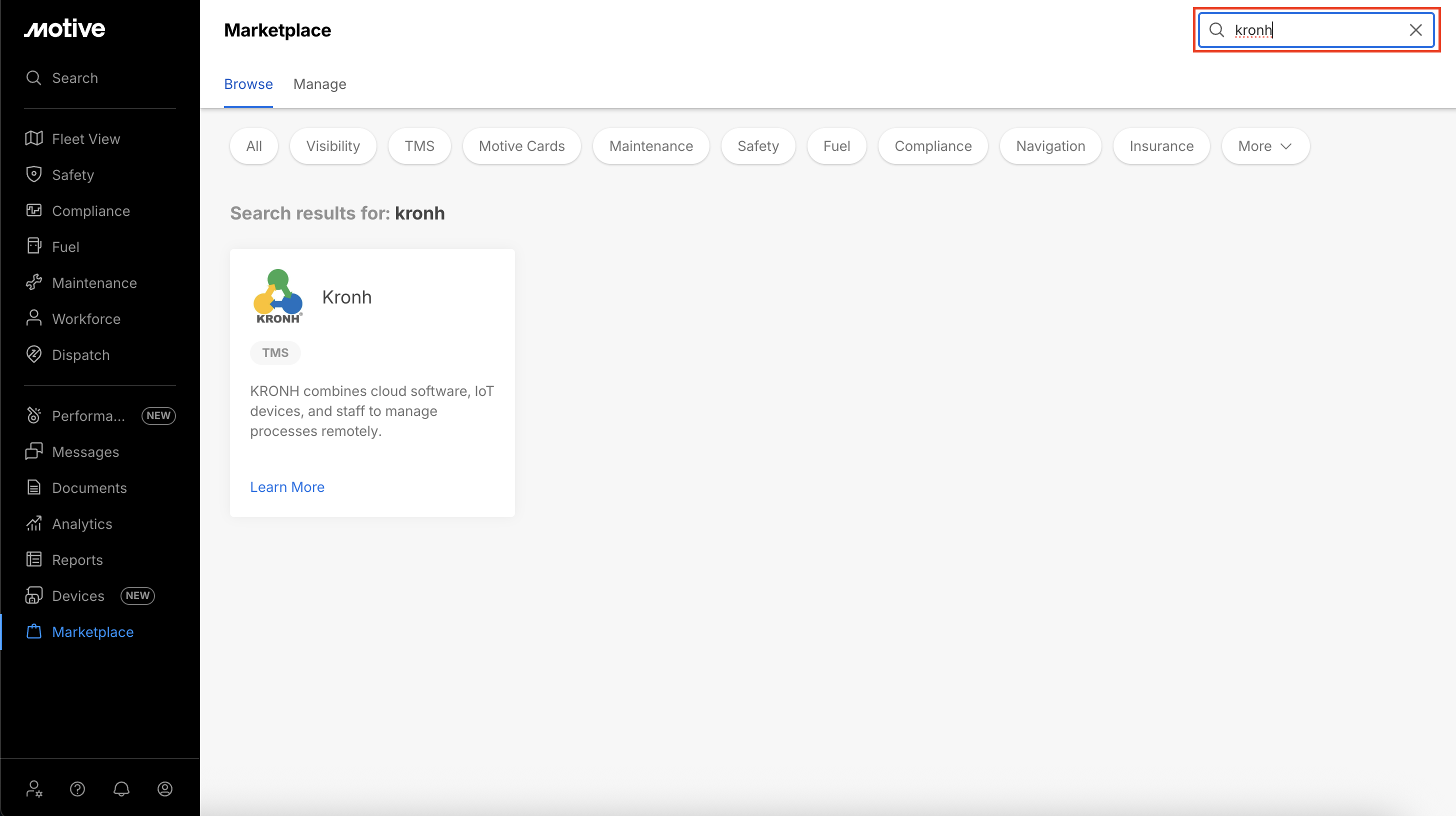Select the Motive Cards filter chip
This screenshot has width=1456, height=816.
pos(521,146)
